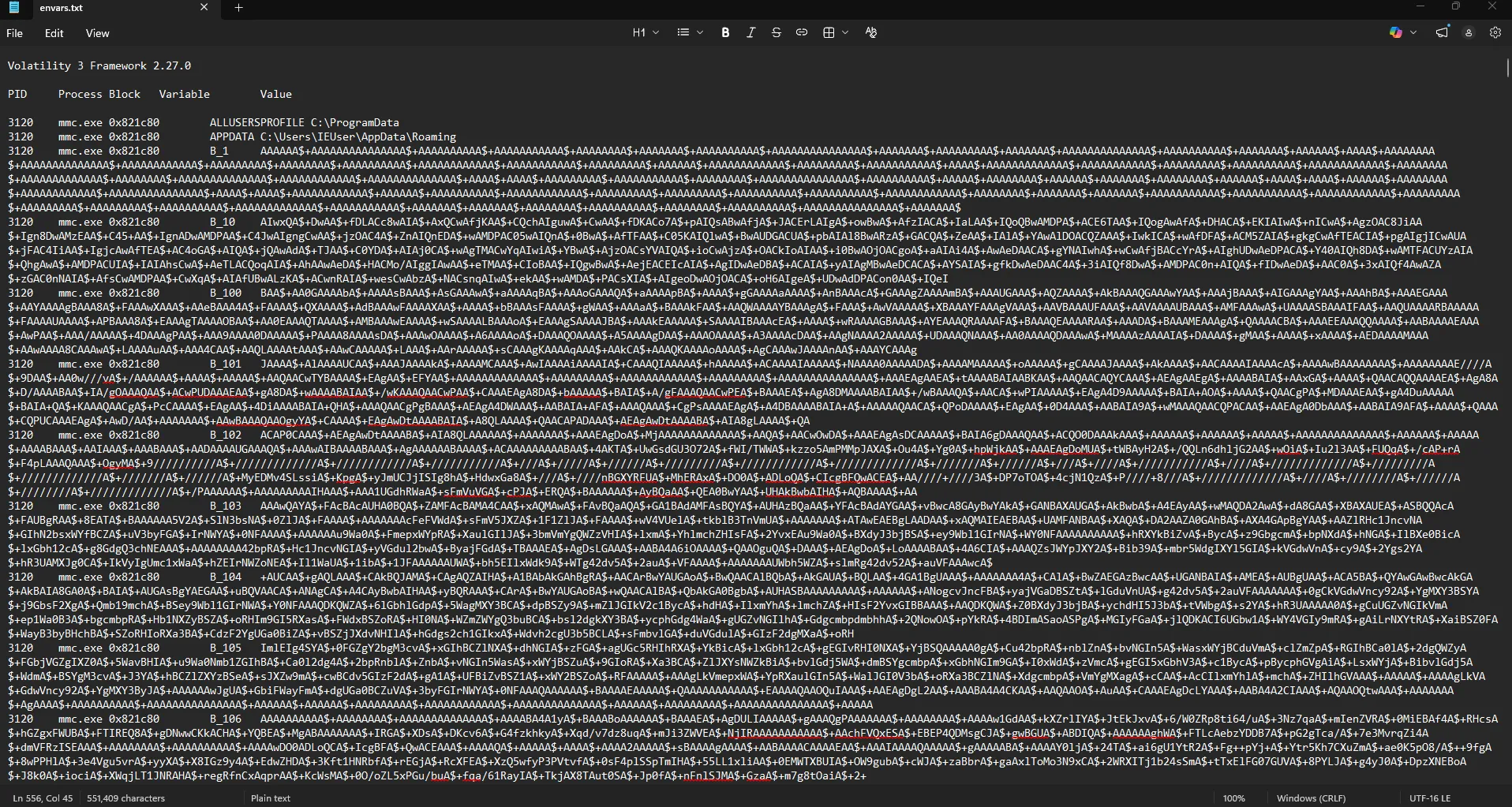Screen dimensions: 1512x807
Task: Toggle italic formatting
Action: [750, 32]
